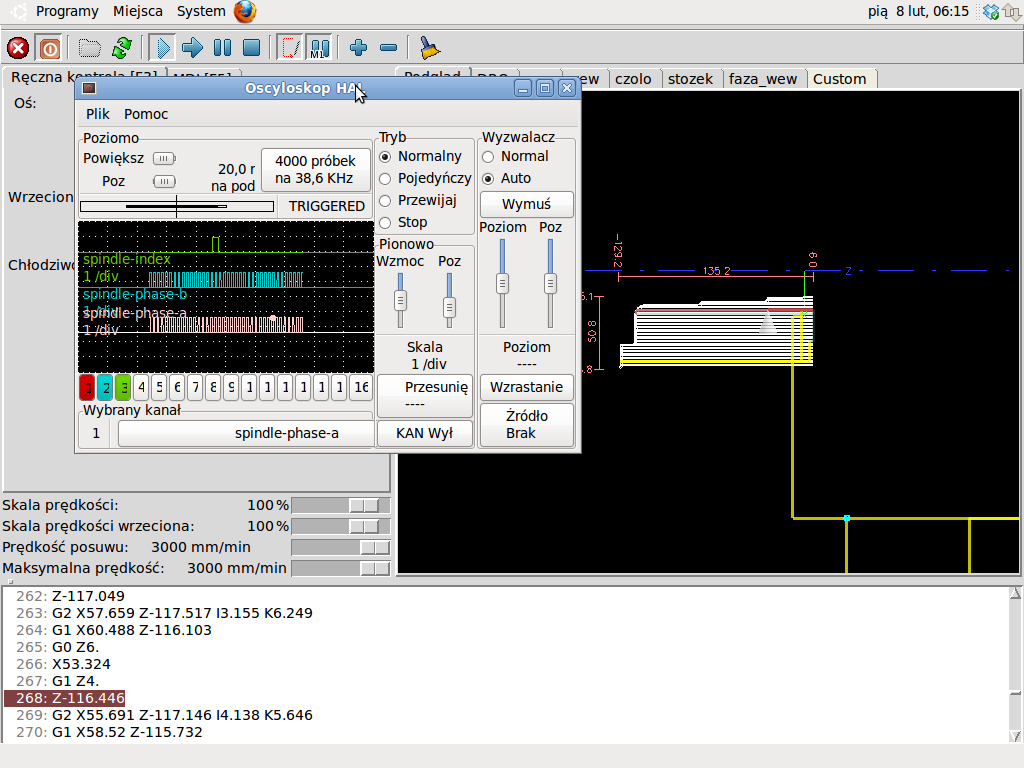Click the spindle-phase-a channel source button

246,434
